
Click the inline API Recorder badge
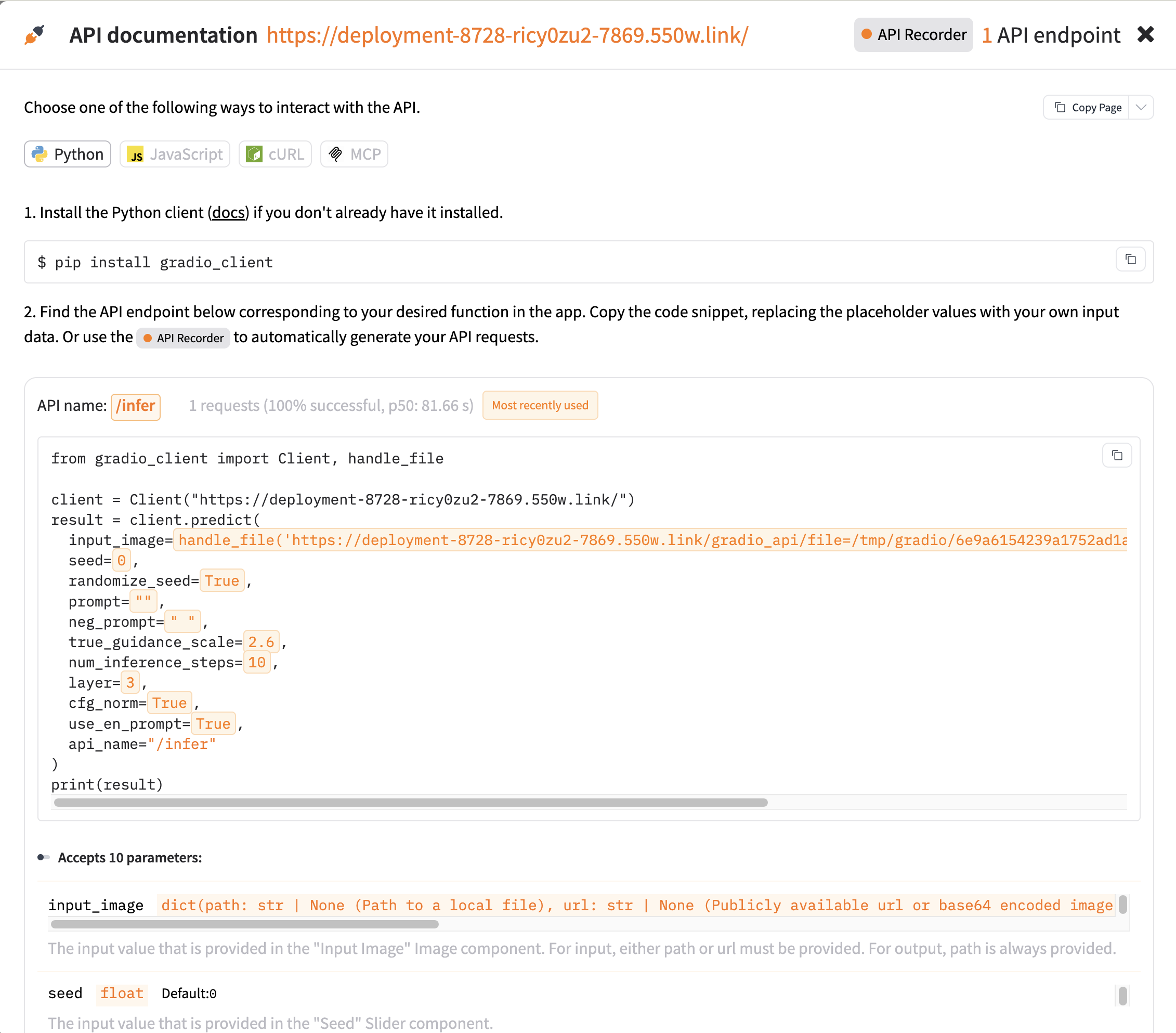click(184, 338)
